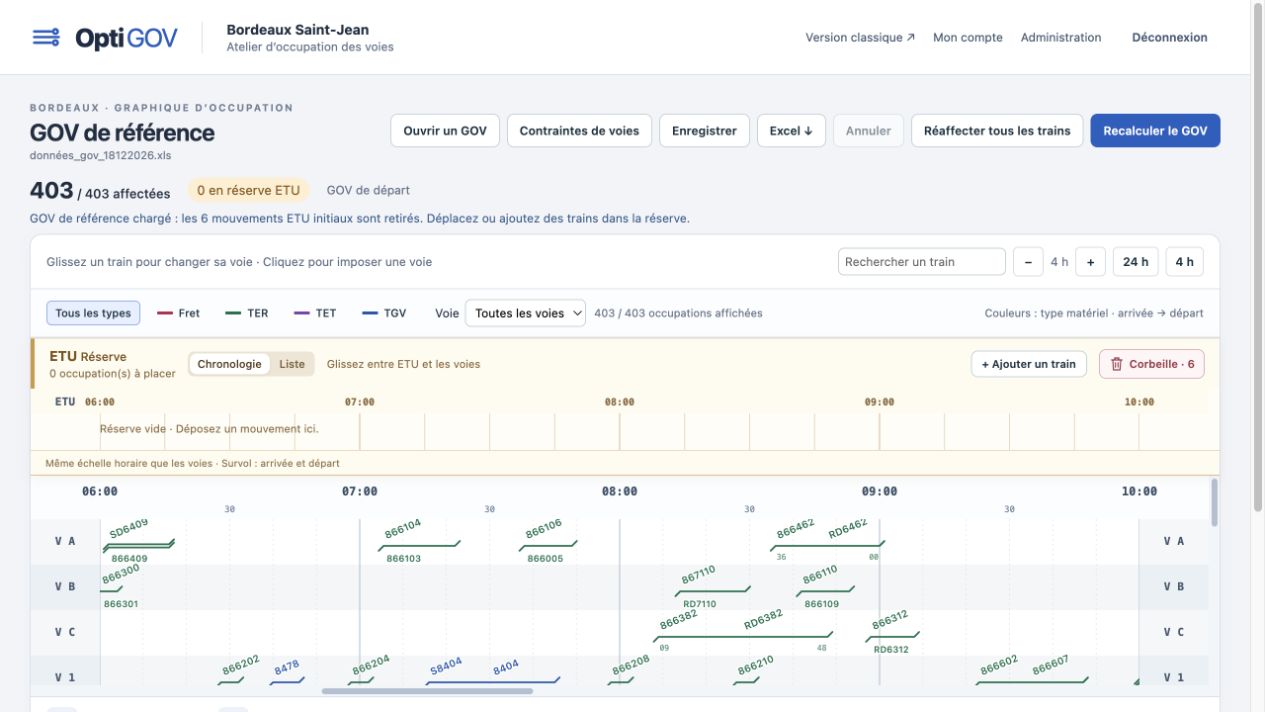Set time window to 4 h
This screenshot has height=712, width=1265.
[1185, 262]
